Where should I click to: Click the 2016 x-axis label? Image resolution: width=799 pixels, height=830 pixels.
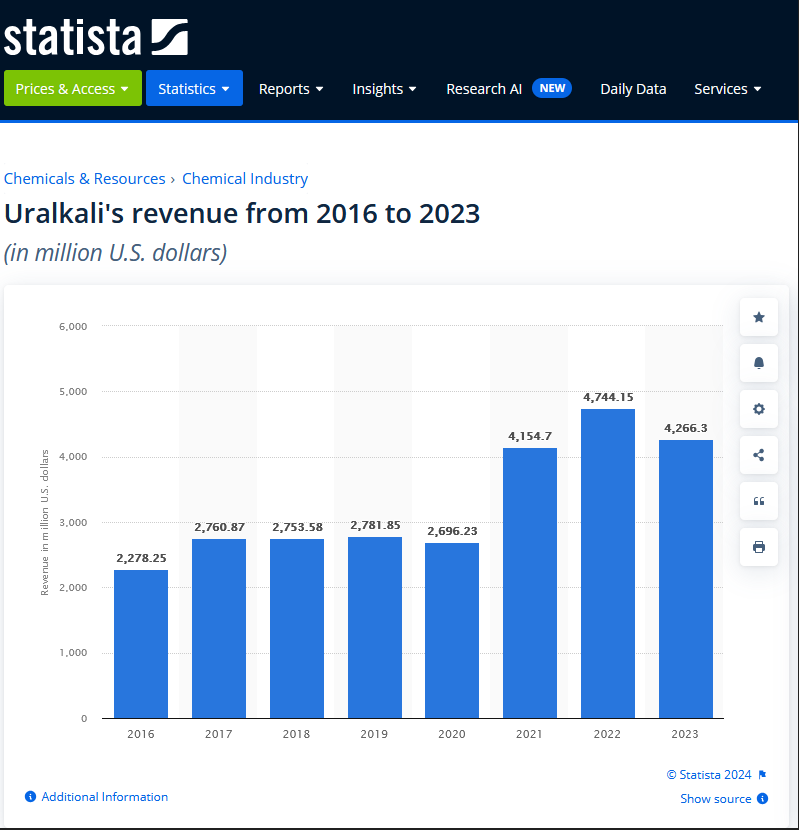pos(141,734)
